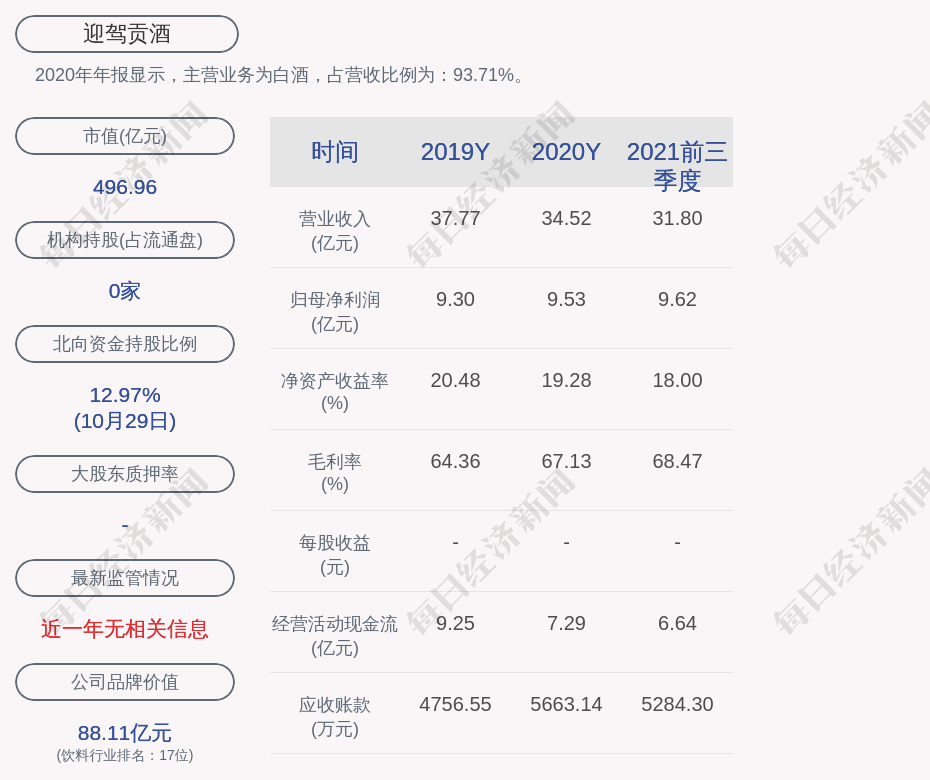The image size is (930, 780).
Task: Click the 营业收入(亿元) row label
Action: click(335, 231)
